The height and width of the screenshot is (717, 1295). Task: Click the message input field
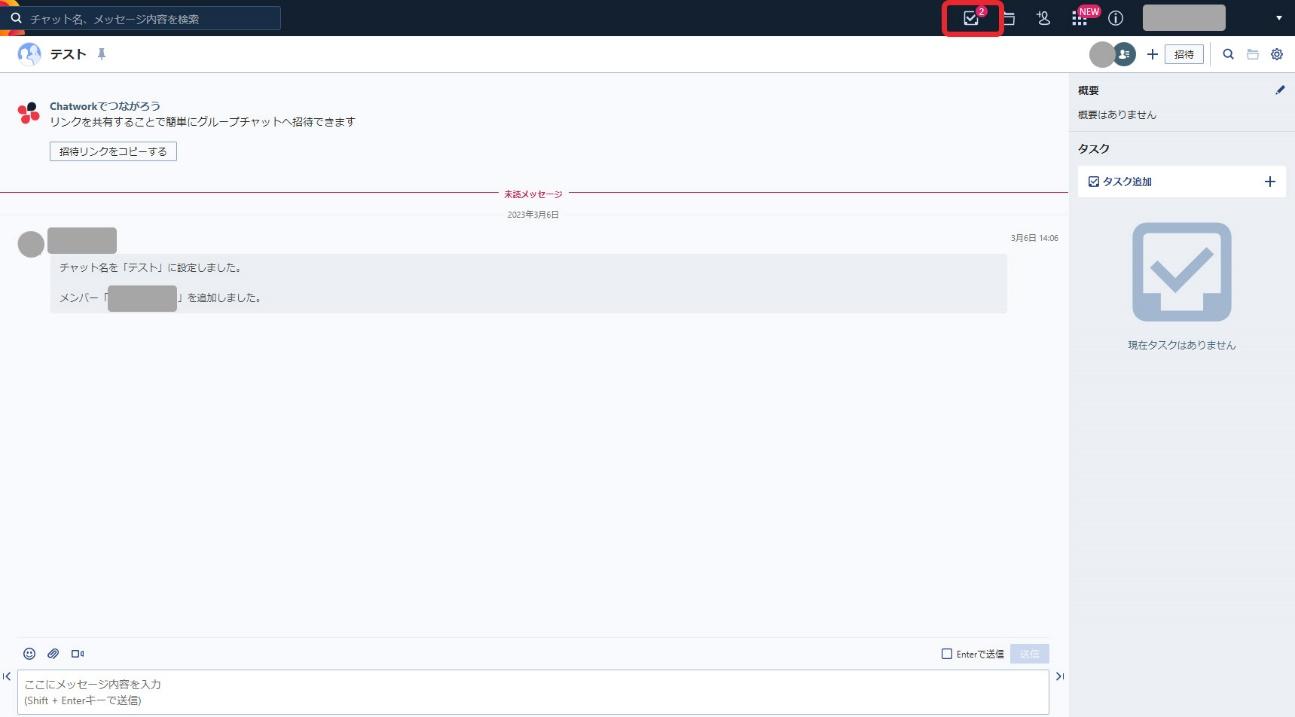click(x=532, y=691)
